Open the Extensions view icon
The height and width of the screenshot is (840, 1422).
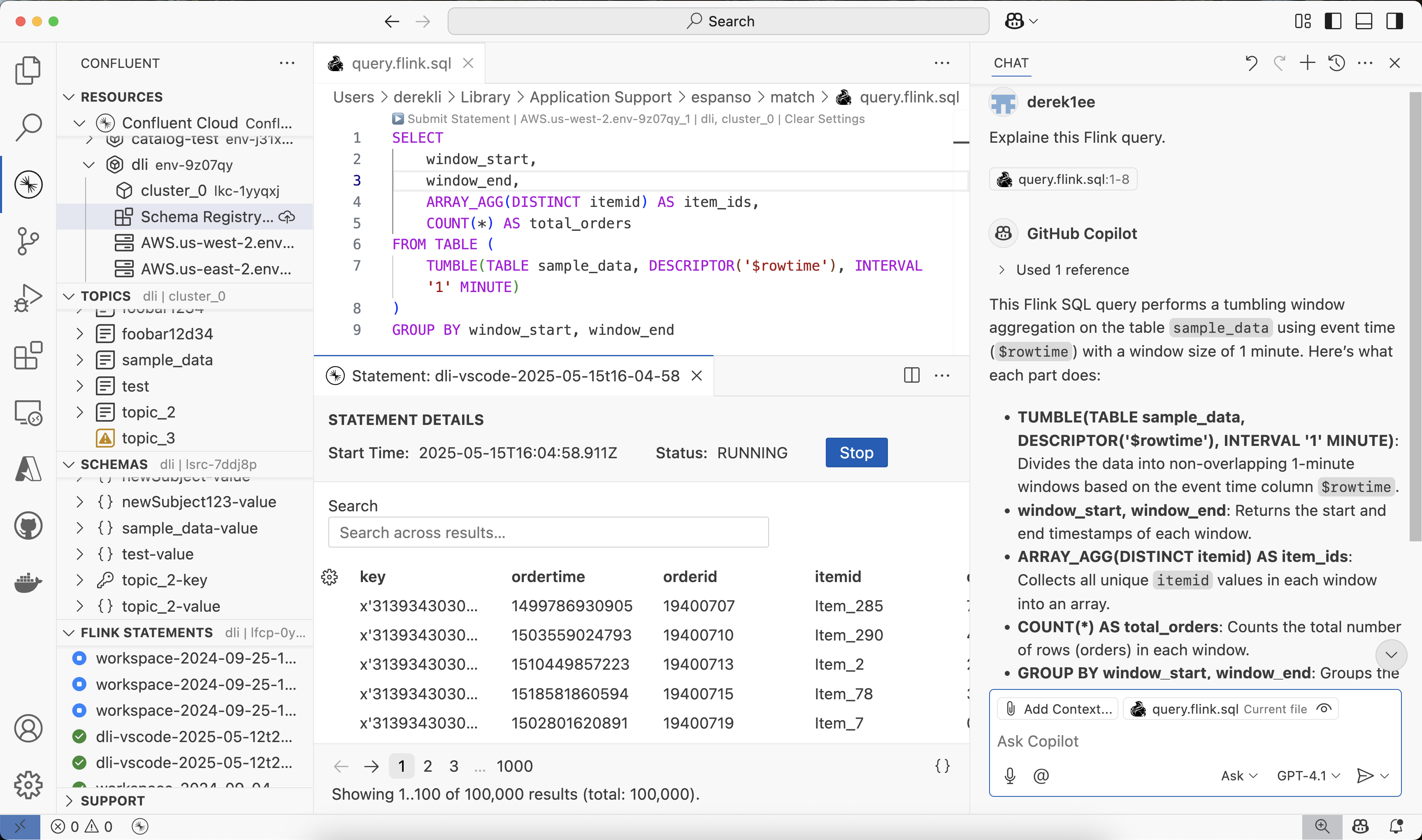coord(28,355)
